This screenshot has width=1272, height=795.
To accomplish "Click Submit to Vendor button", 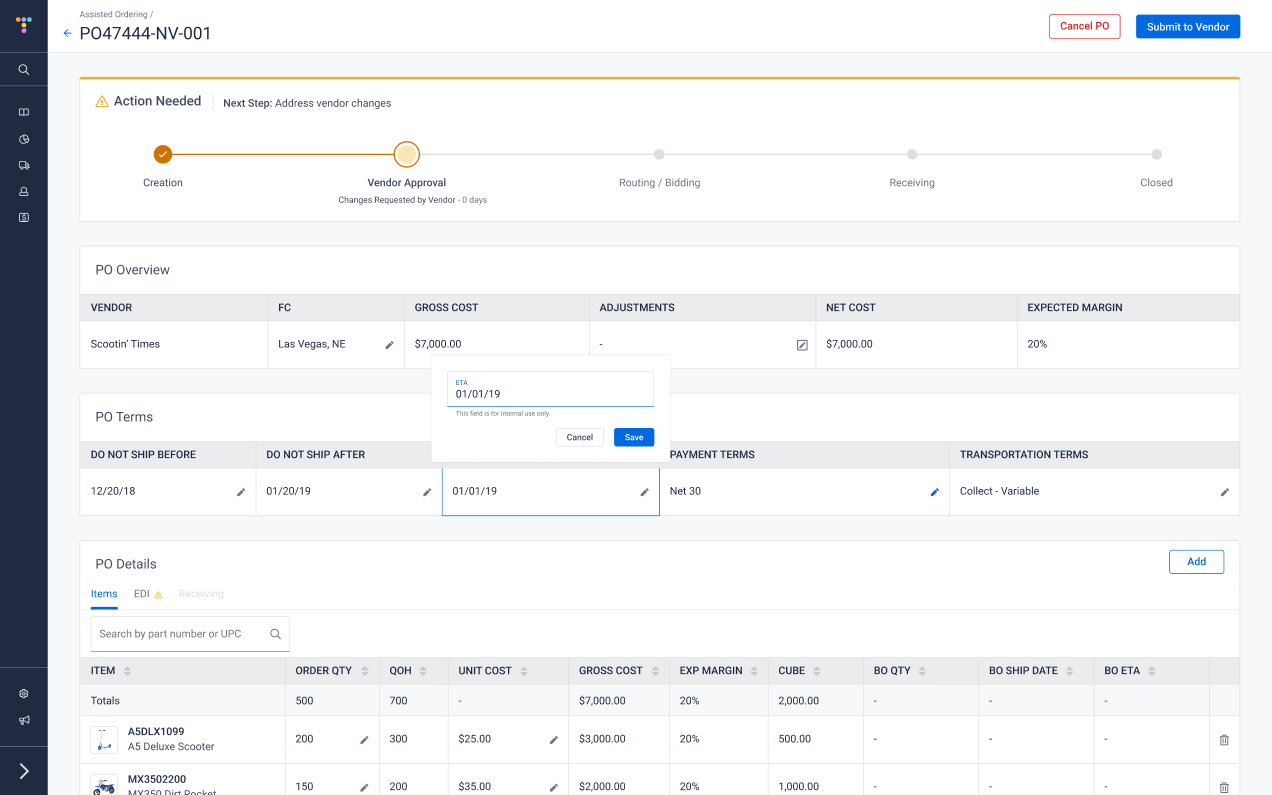I will click(x=1188, y=26).
